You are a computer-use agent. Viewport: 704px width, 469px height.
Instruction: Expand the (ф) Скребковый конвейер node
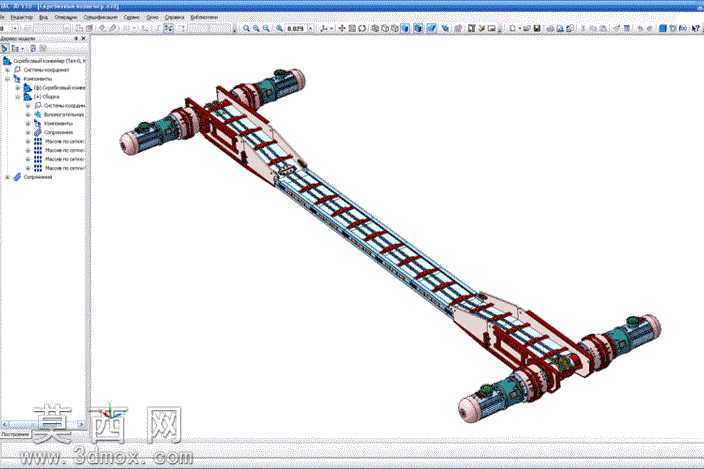(18, 88)
